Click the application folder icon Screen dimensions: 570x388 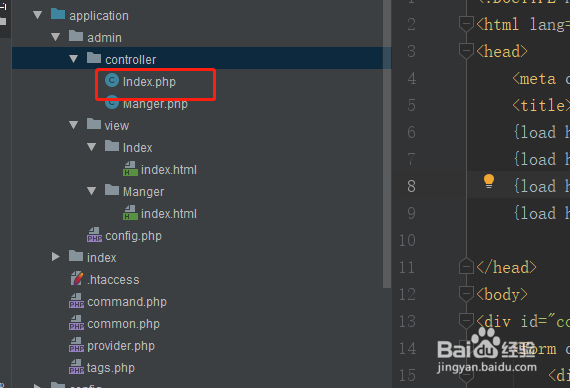58,15
